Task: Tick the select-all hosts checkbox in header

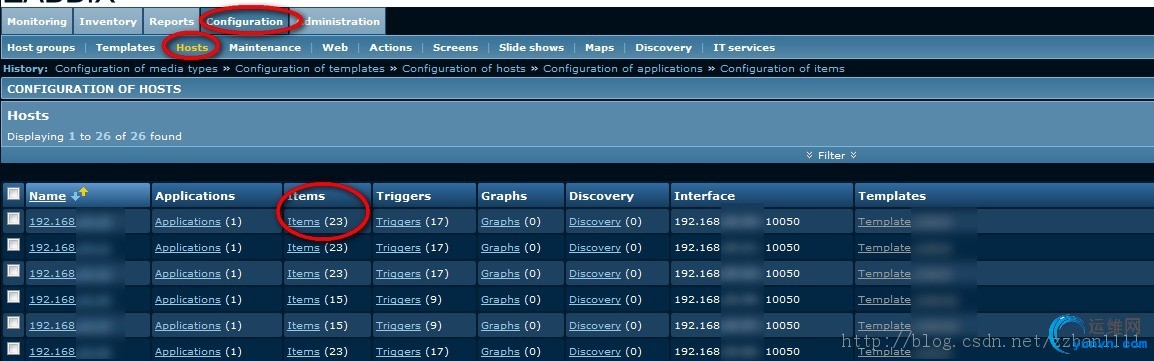Action: 13,195
